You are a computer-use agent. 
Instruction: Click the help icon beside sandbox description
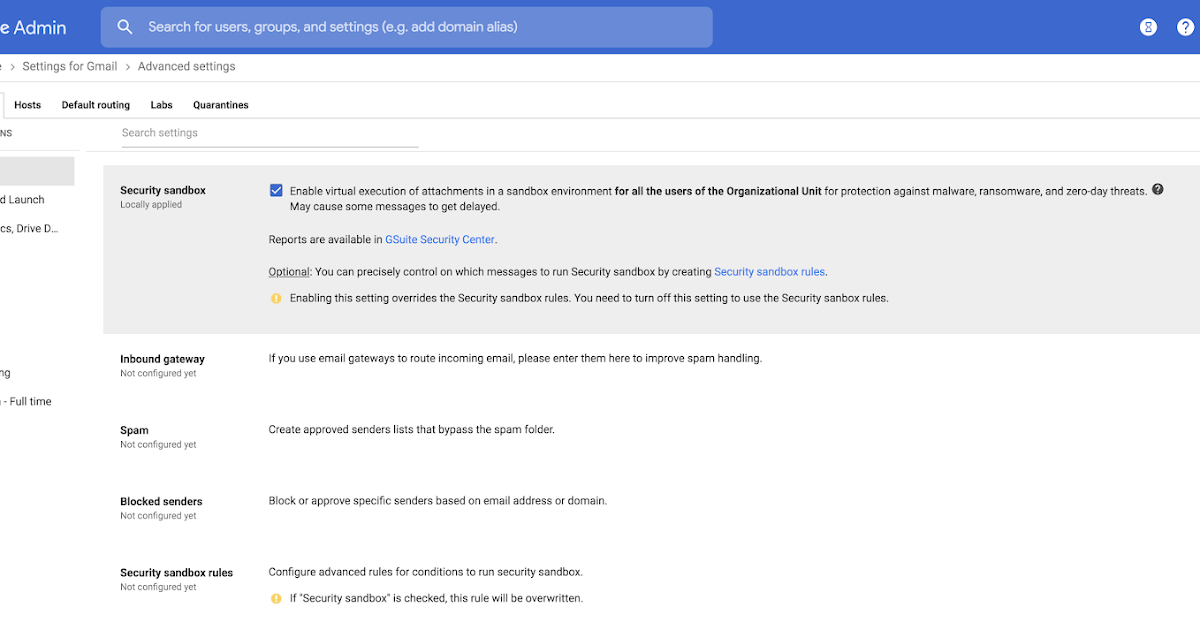[x=1157, y=189]
